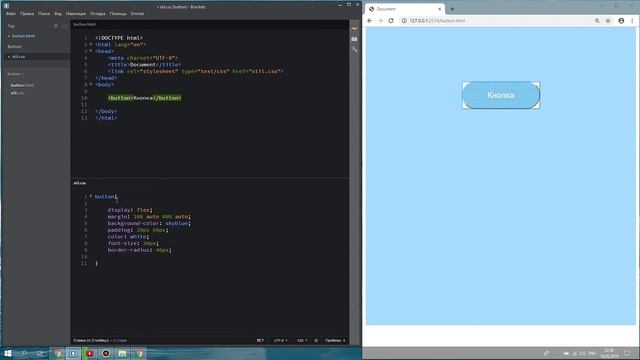
Task: Bookmark this page with the star icon
Action: [x=608, y=20]
